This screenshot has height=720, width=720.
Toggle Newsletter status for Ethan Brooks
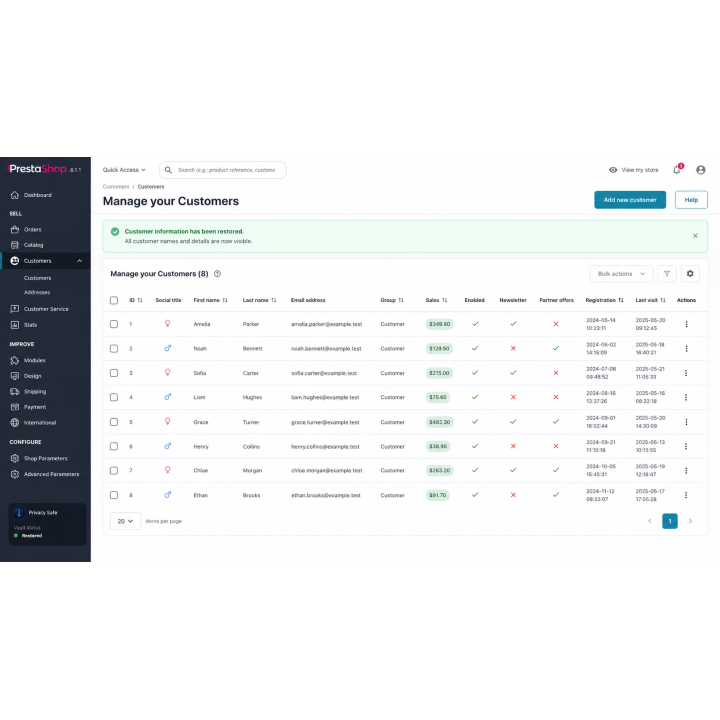tap(513, 495)
